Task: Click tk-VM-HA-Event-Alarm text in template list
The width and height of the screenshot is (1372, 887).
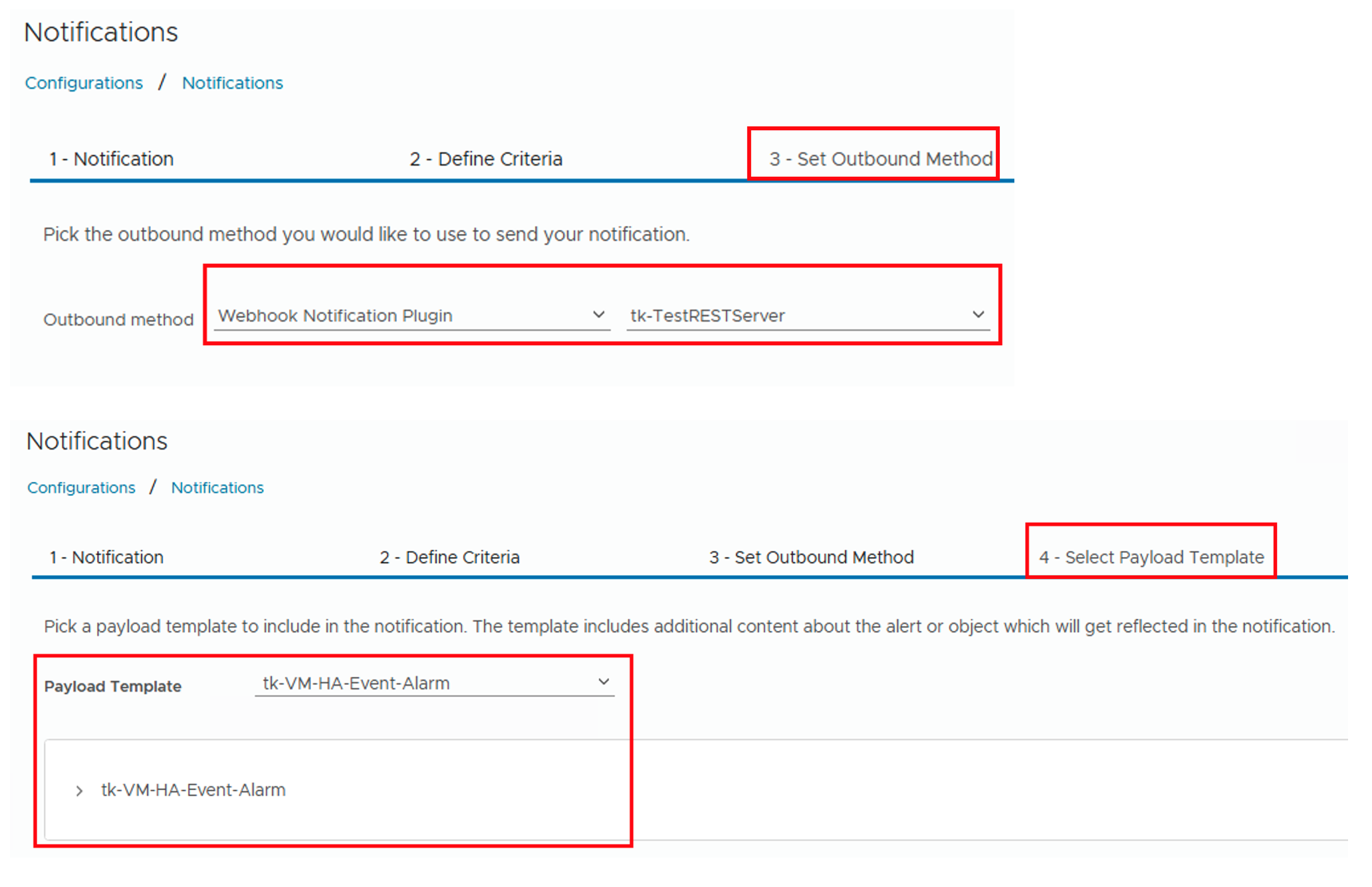Action: point(193,790)
